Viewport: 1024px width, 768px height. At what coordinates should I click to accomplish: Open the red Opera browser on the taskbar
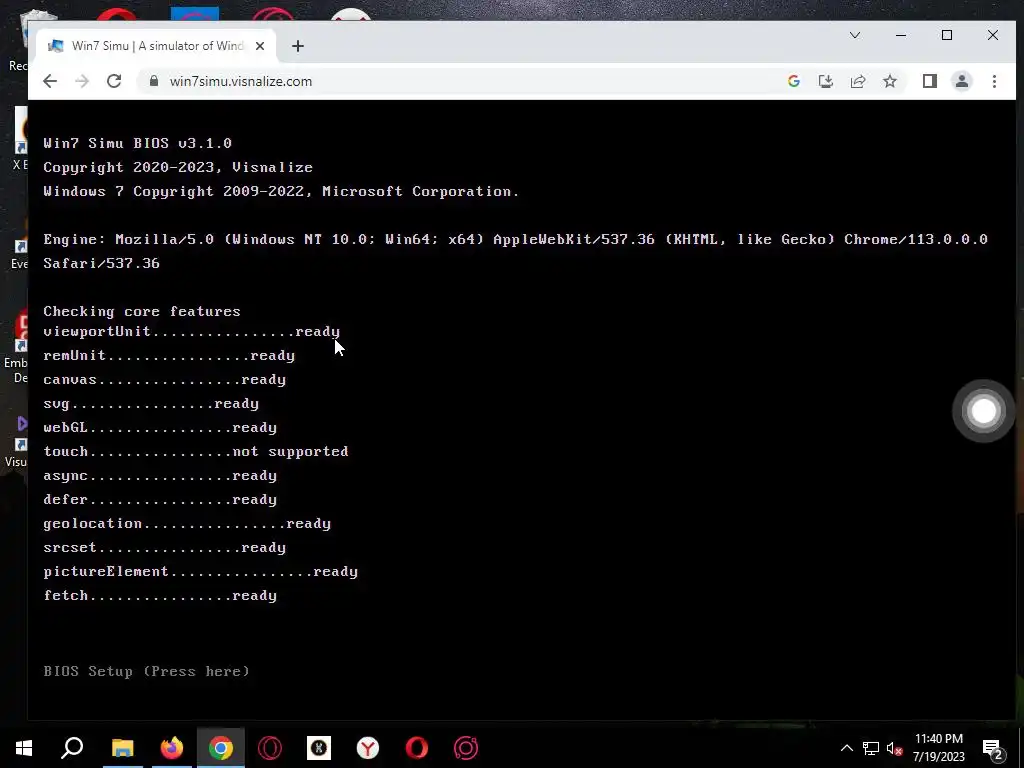coord(417,748)
